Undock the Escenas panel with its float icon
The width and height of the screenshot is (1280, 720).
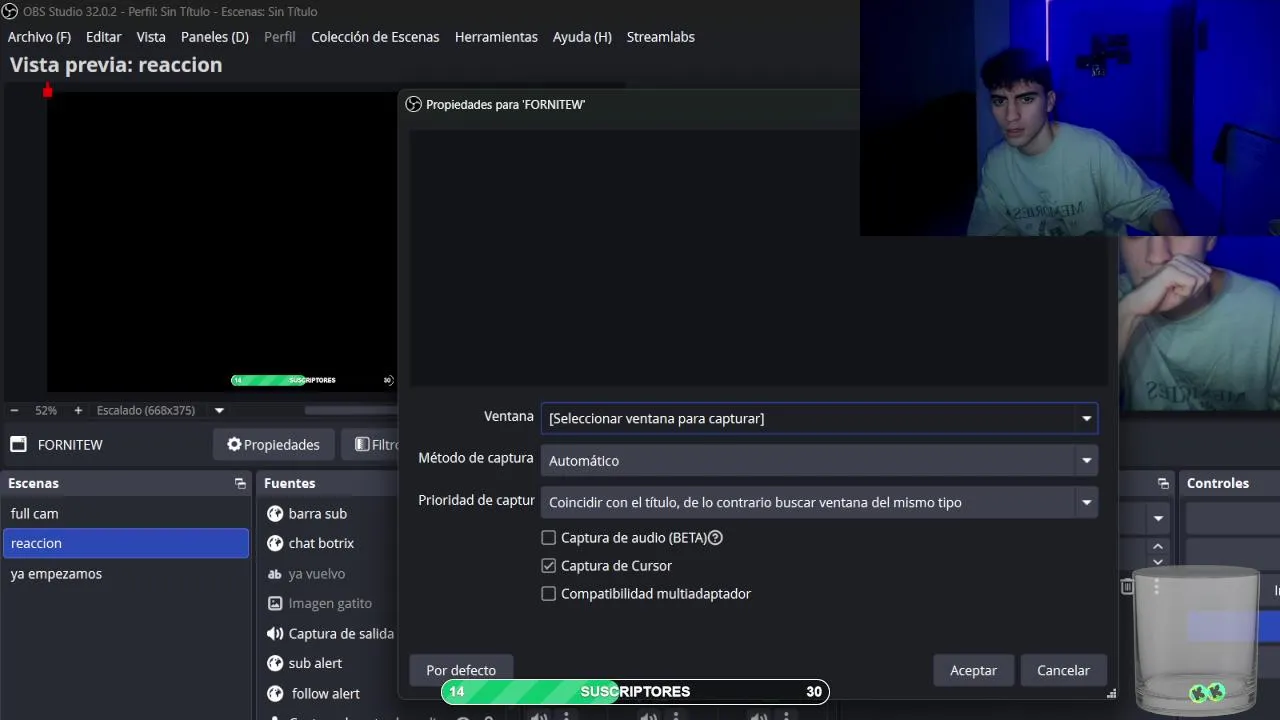240,483
